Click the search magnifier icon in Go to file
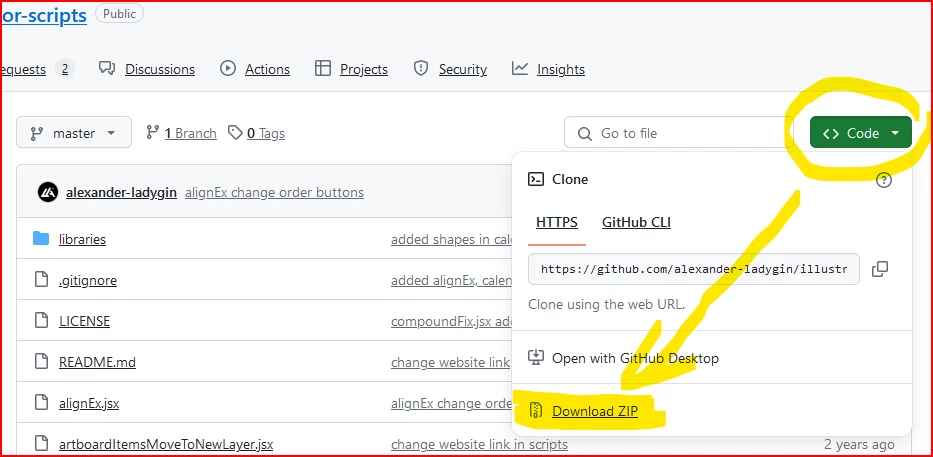The height and width of the screenshot is (457, 933). [585, 133]
